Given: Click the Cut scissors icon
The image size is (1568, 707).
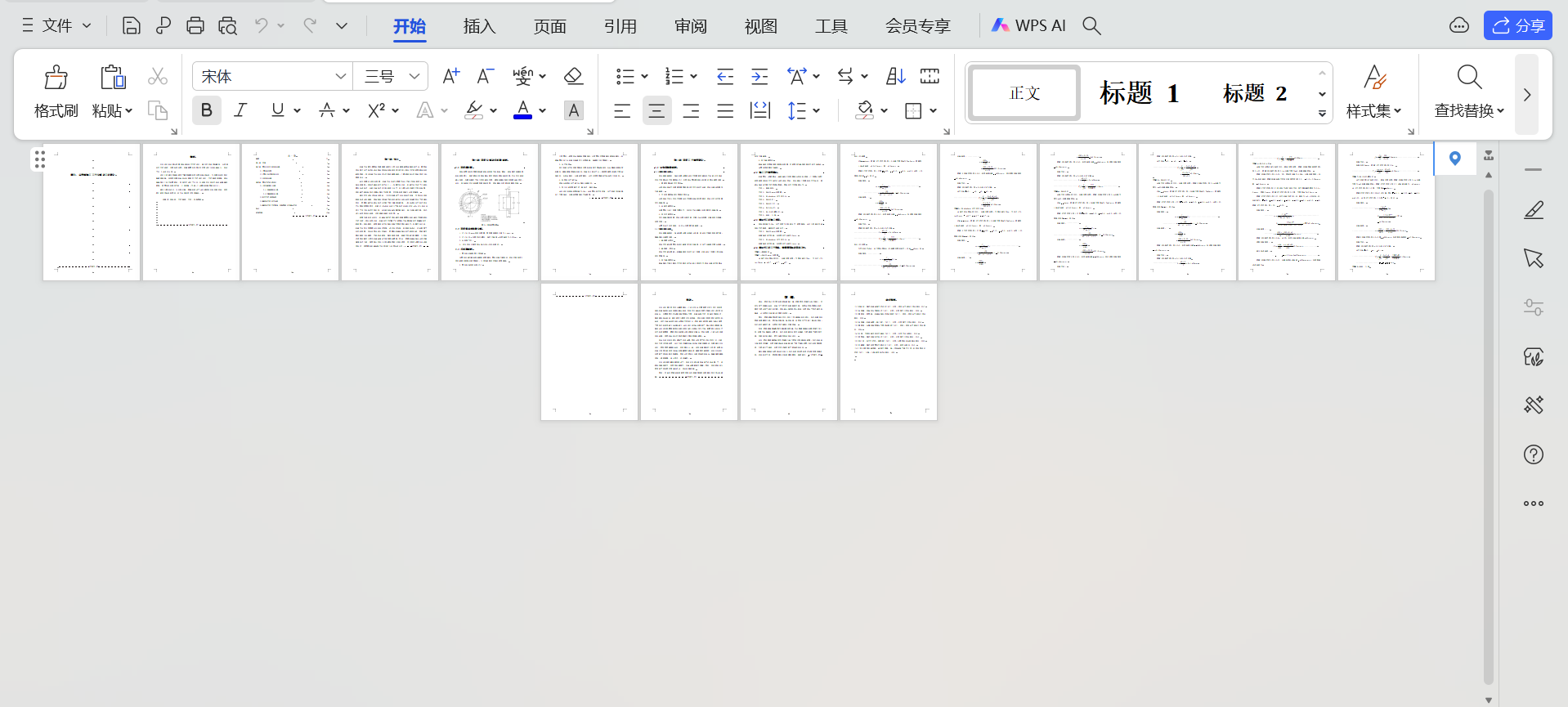Looking at the screenshot, I should [x=158, y=77].
